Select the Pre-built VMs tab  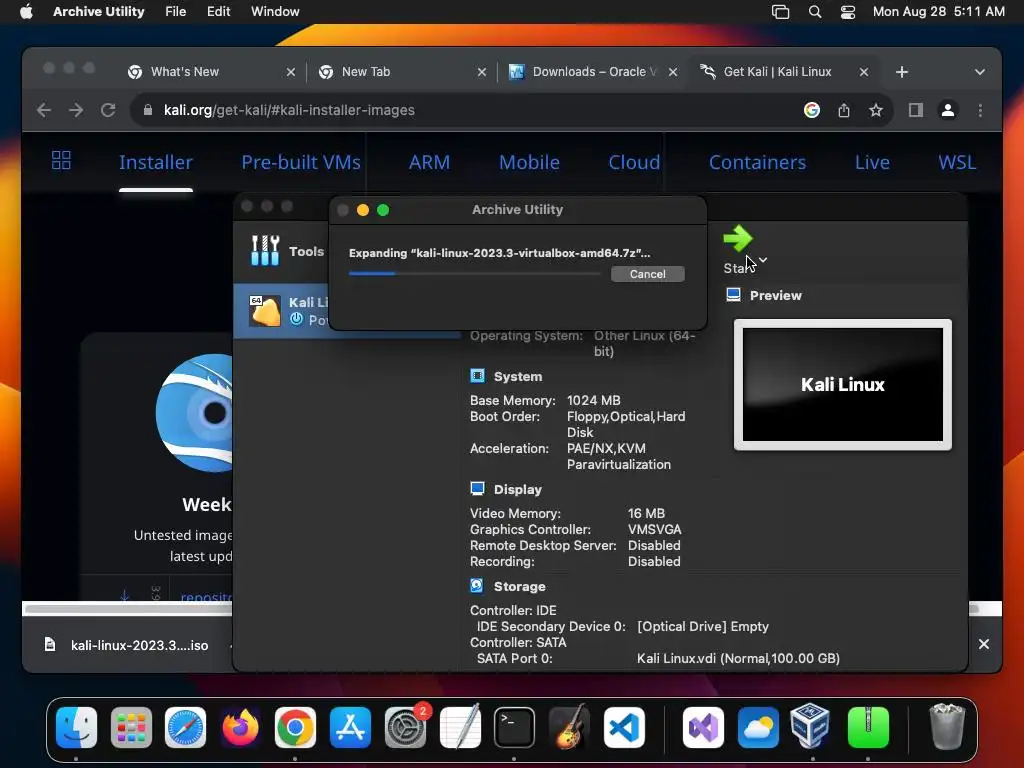click(x=301, y=162)
